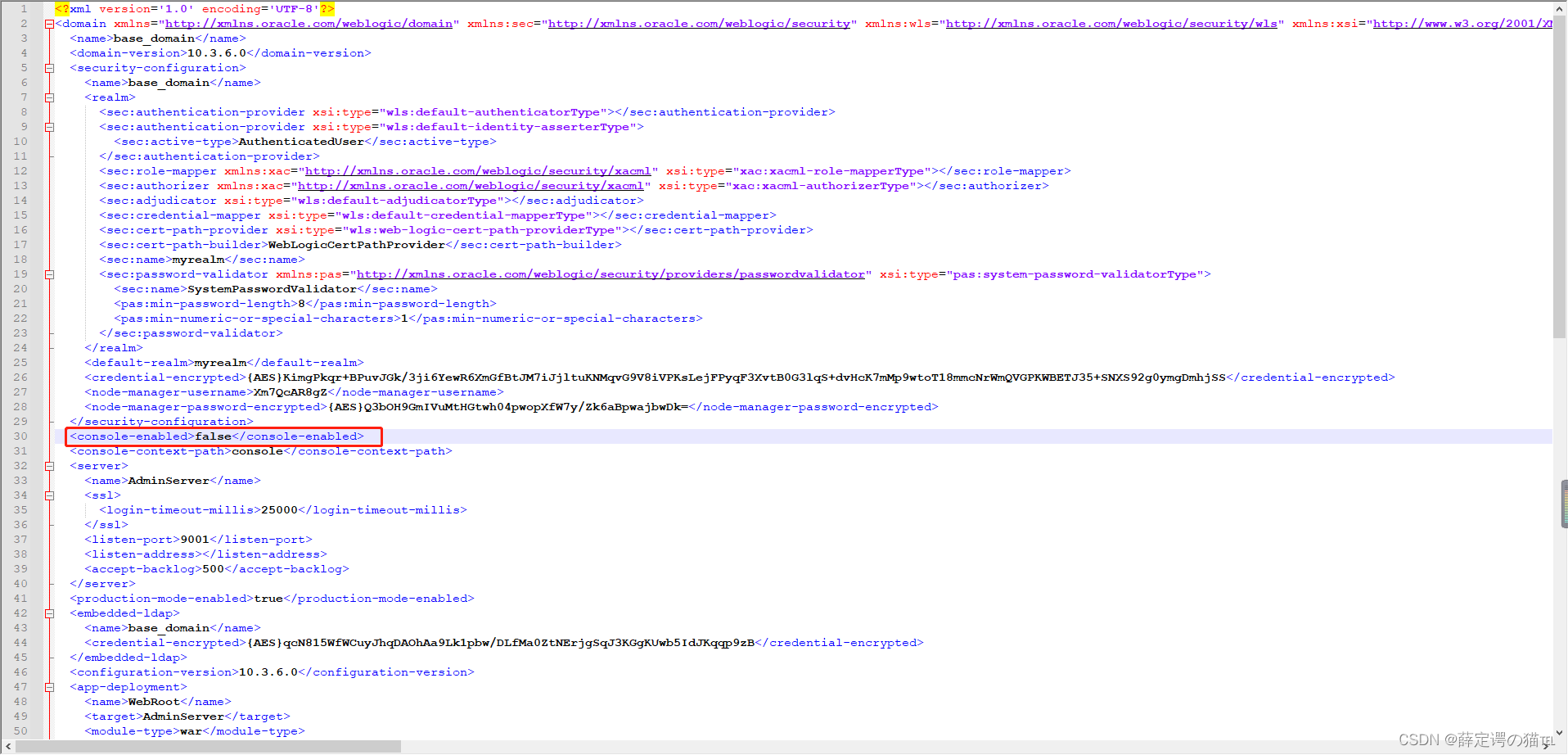Click 'base_domain' name on line 3
Screen dimensions: 1568x755
pyautogui.click(x=154, y=38)
